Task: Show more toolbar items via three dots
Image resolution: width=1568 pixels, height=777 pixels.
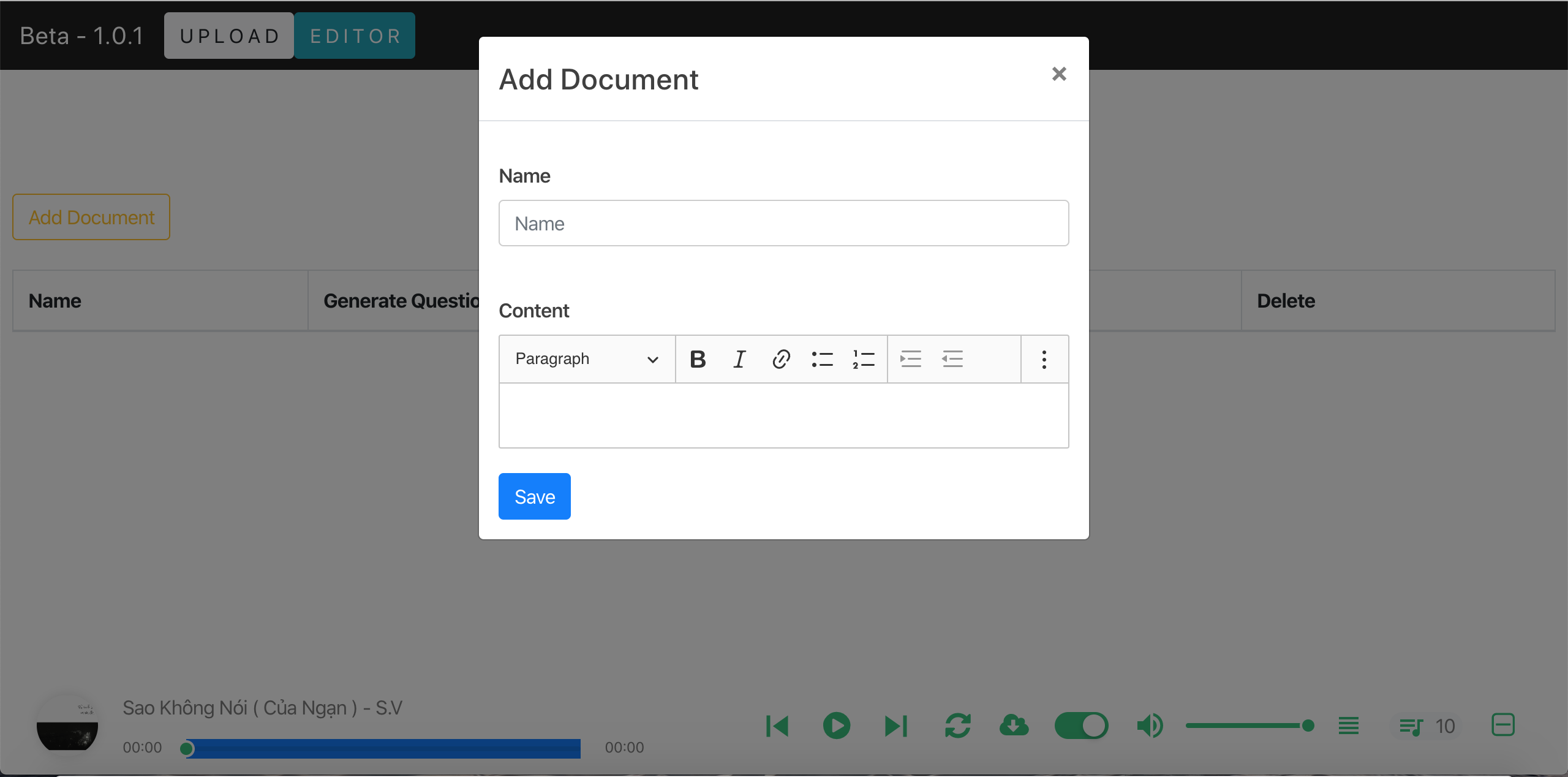Action: click(1044, 359)
